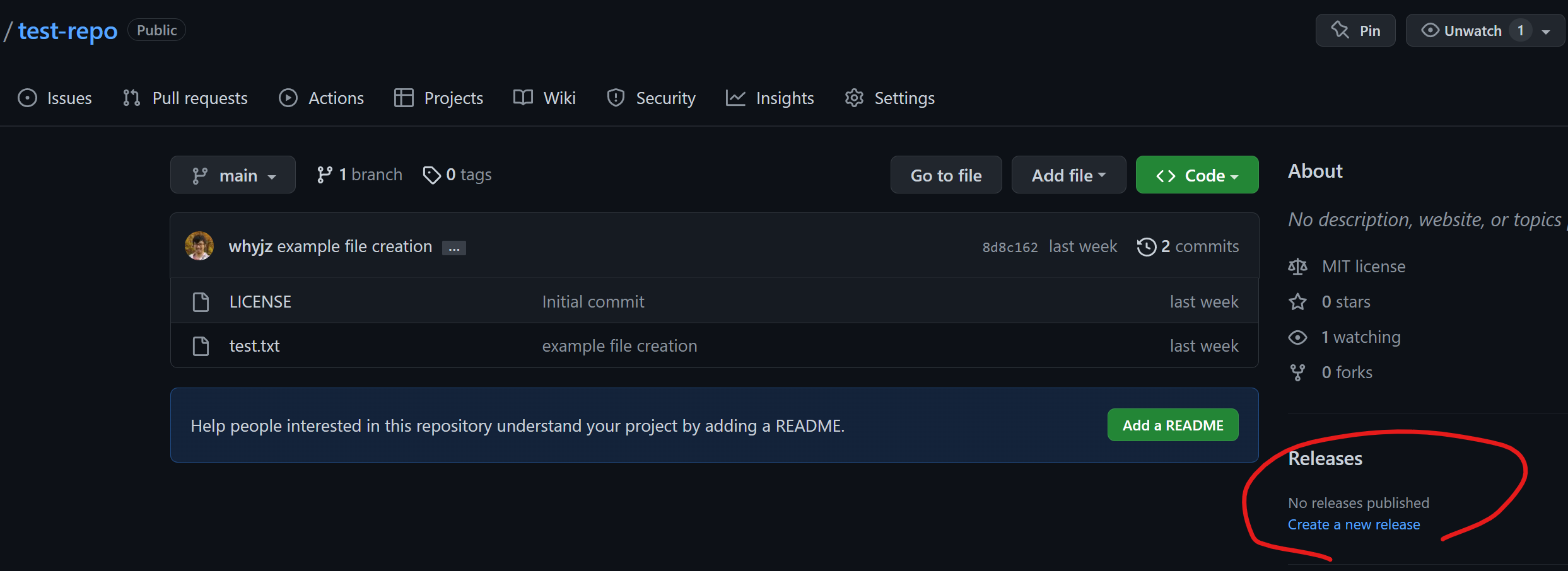
Task: Click the LICENSE file icon
Action: point(201,302)
